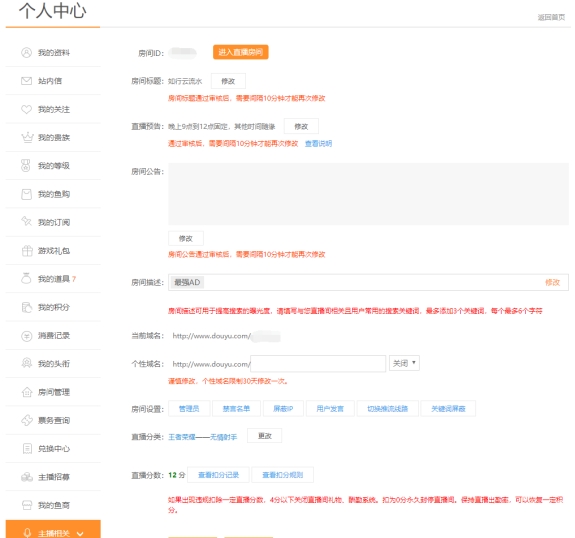Image resolution: width=575 pixels, height=538 pixels.
Task: Open 我的鱼商 in the sidebar
Action: (x=53, y=505)
